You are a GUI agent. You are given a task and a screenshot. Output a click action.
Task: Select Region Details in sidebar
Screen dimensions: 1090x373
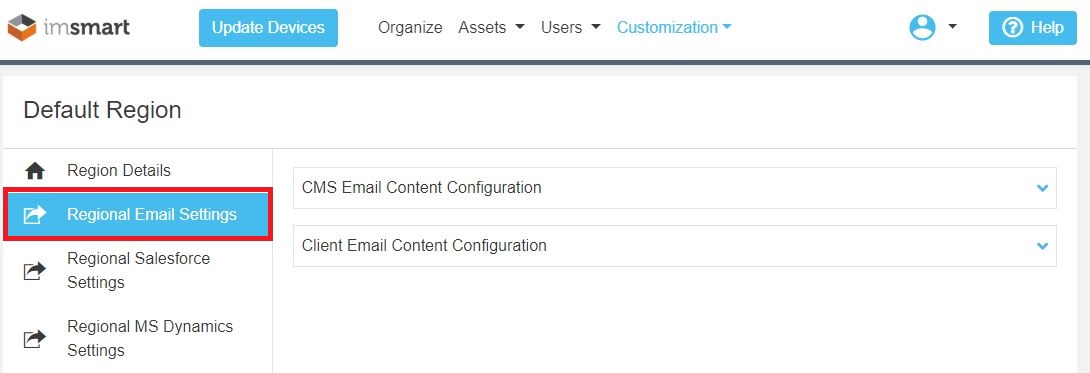click(119, 170)
